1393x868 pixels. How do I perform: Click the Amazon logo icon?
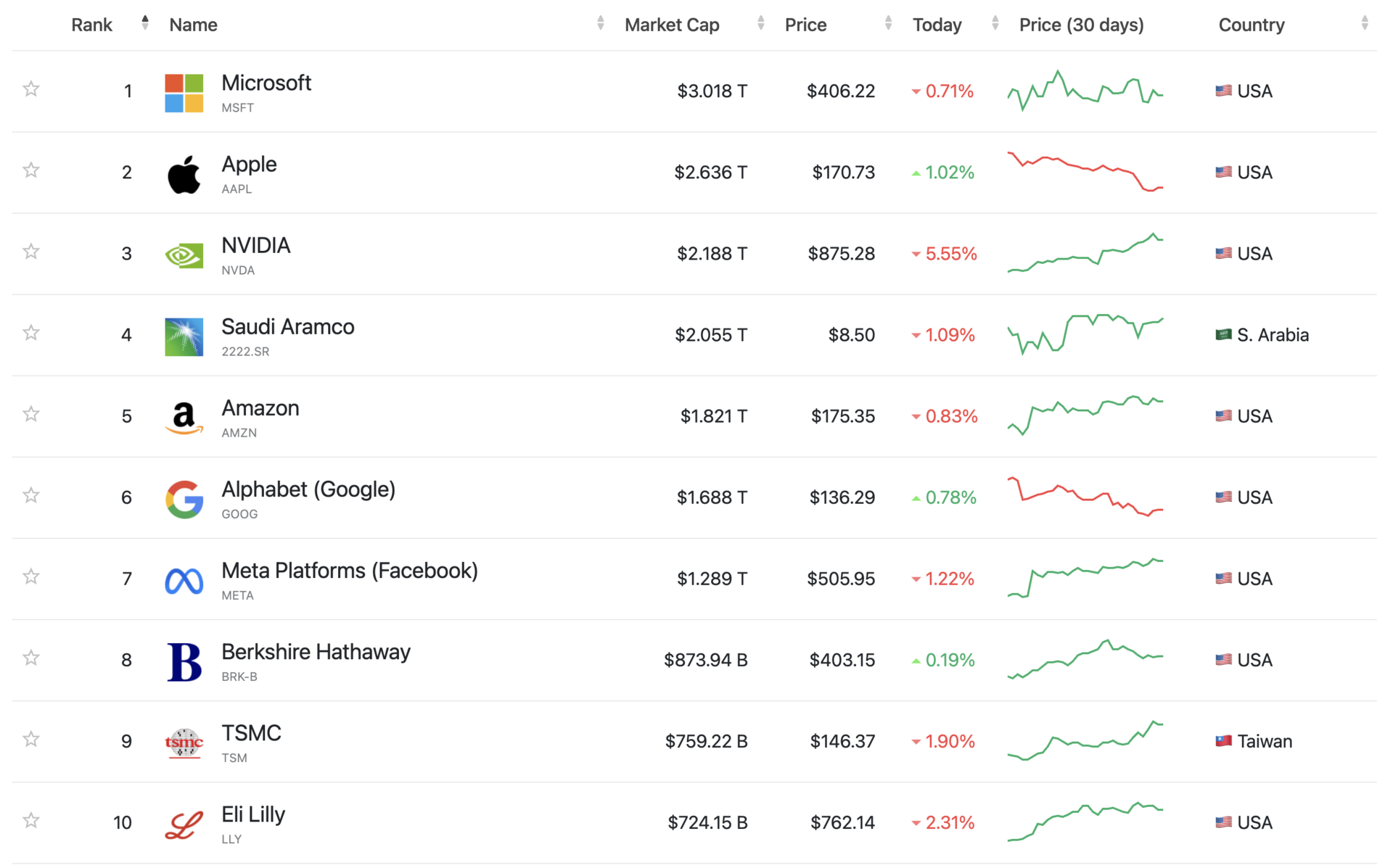point(184,418)
